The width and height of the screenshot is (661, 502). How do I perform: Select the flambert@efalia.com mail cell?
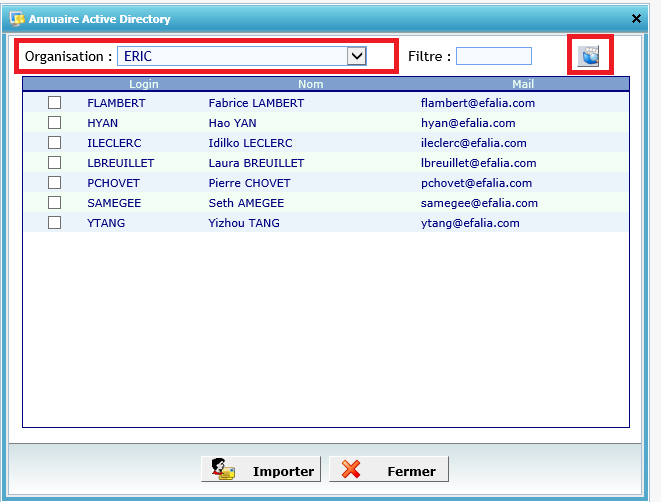tap(477, 103)
